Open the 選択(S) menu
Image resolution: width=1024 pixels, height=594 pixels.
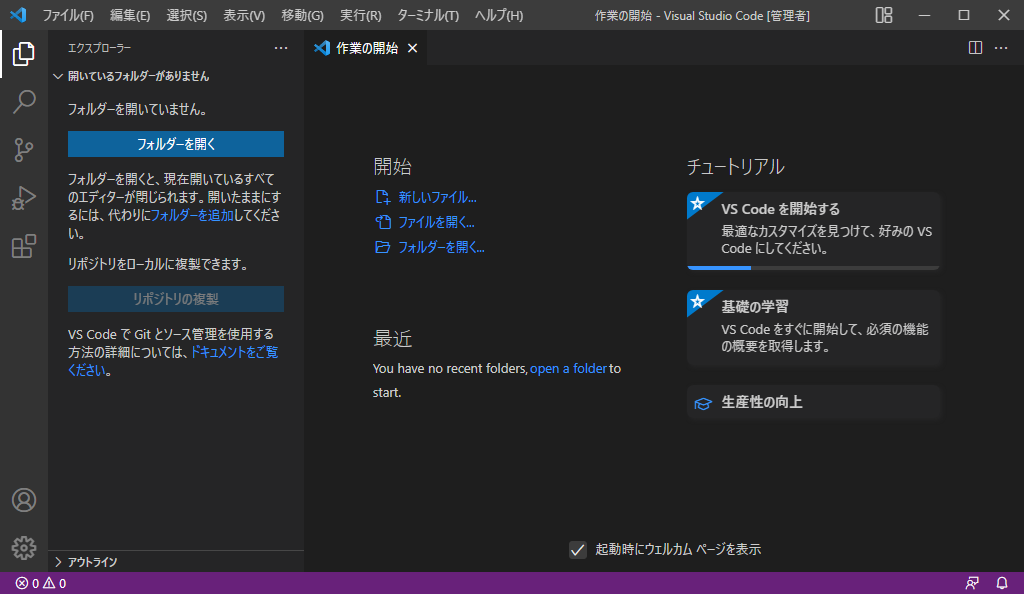187,15
